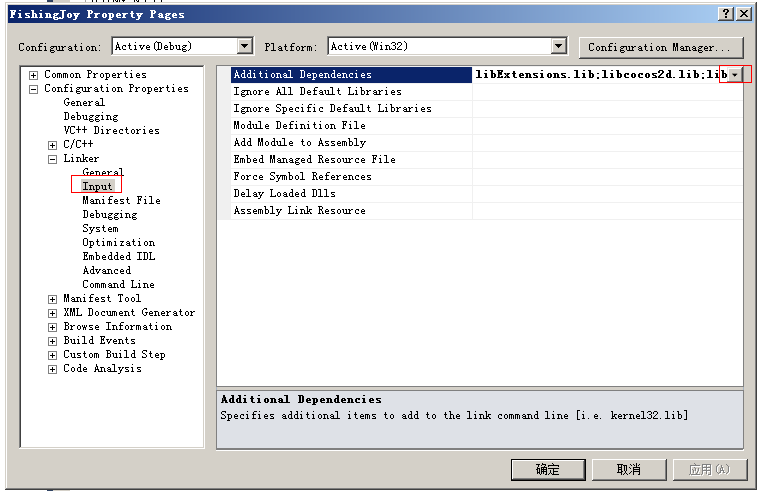
Task: Click the Module Definition File value cell
Action: tap(607, 126)
